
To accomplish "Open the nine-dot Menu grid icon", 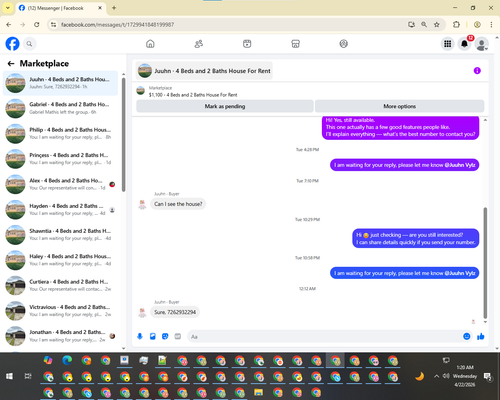I will point(448,44).
